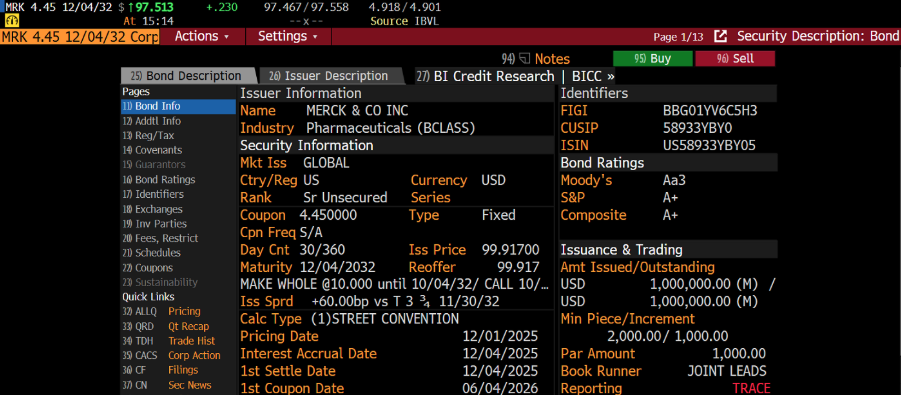Screen dimensions: 901x395
Task: Select the Bond Description tab
Action: pos(187,76)
